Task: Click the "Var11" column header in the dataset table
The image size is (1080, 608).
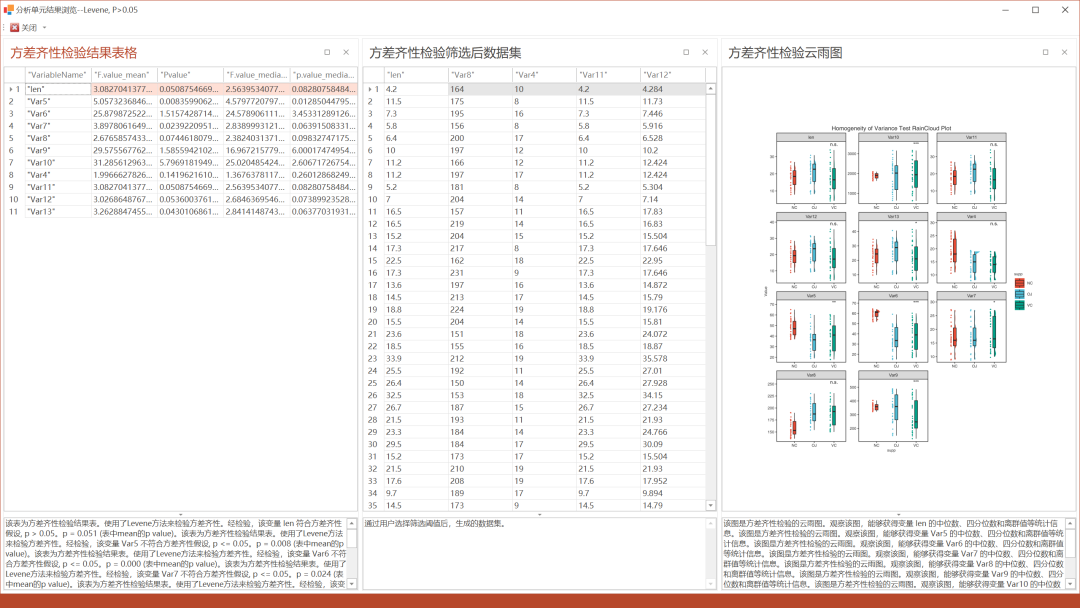Action: pyautogui.click(x=608, y=75)
